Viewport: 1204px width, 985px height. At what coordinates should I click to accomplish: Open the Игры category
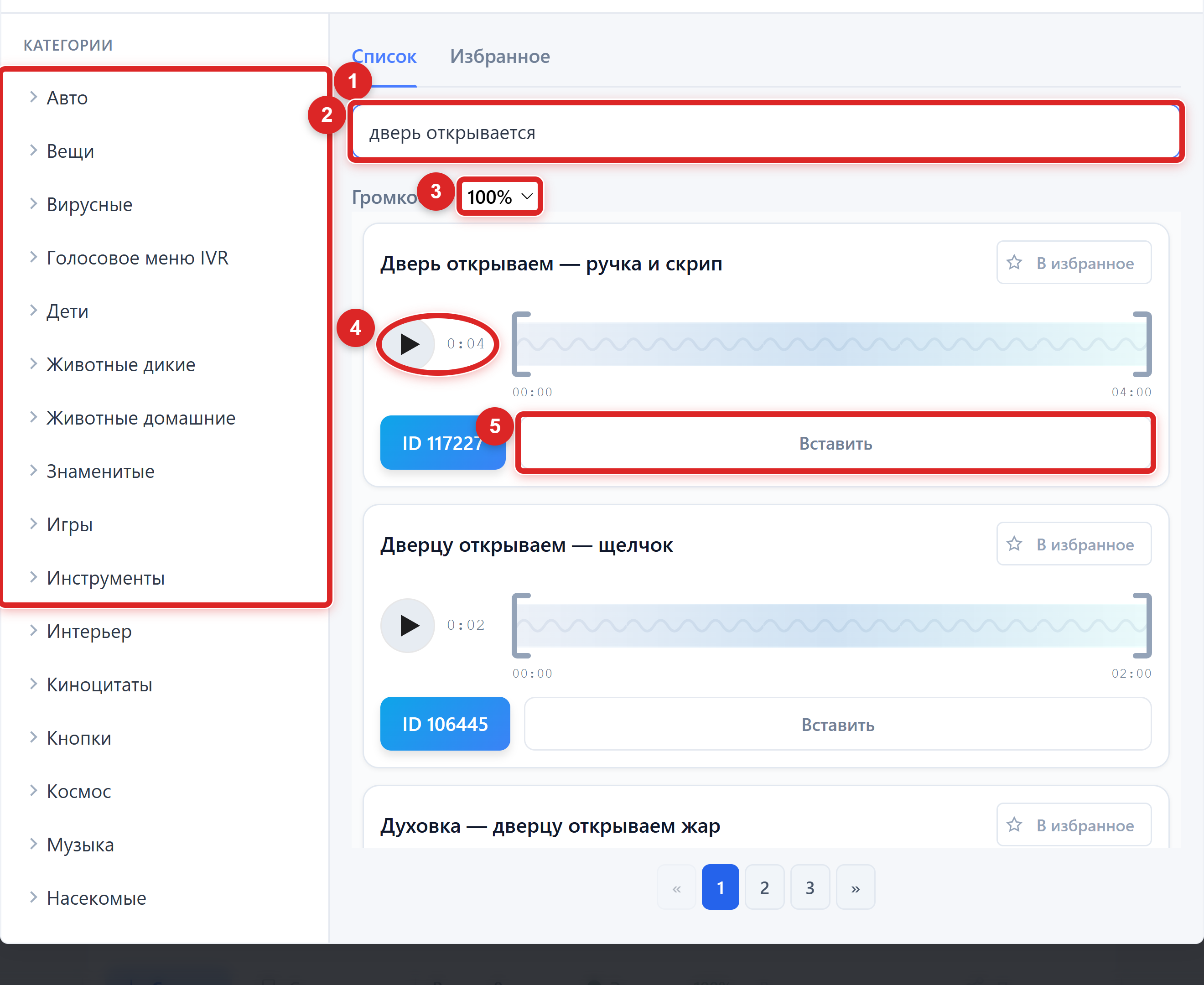tap(70, 524)
